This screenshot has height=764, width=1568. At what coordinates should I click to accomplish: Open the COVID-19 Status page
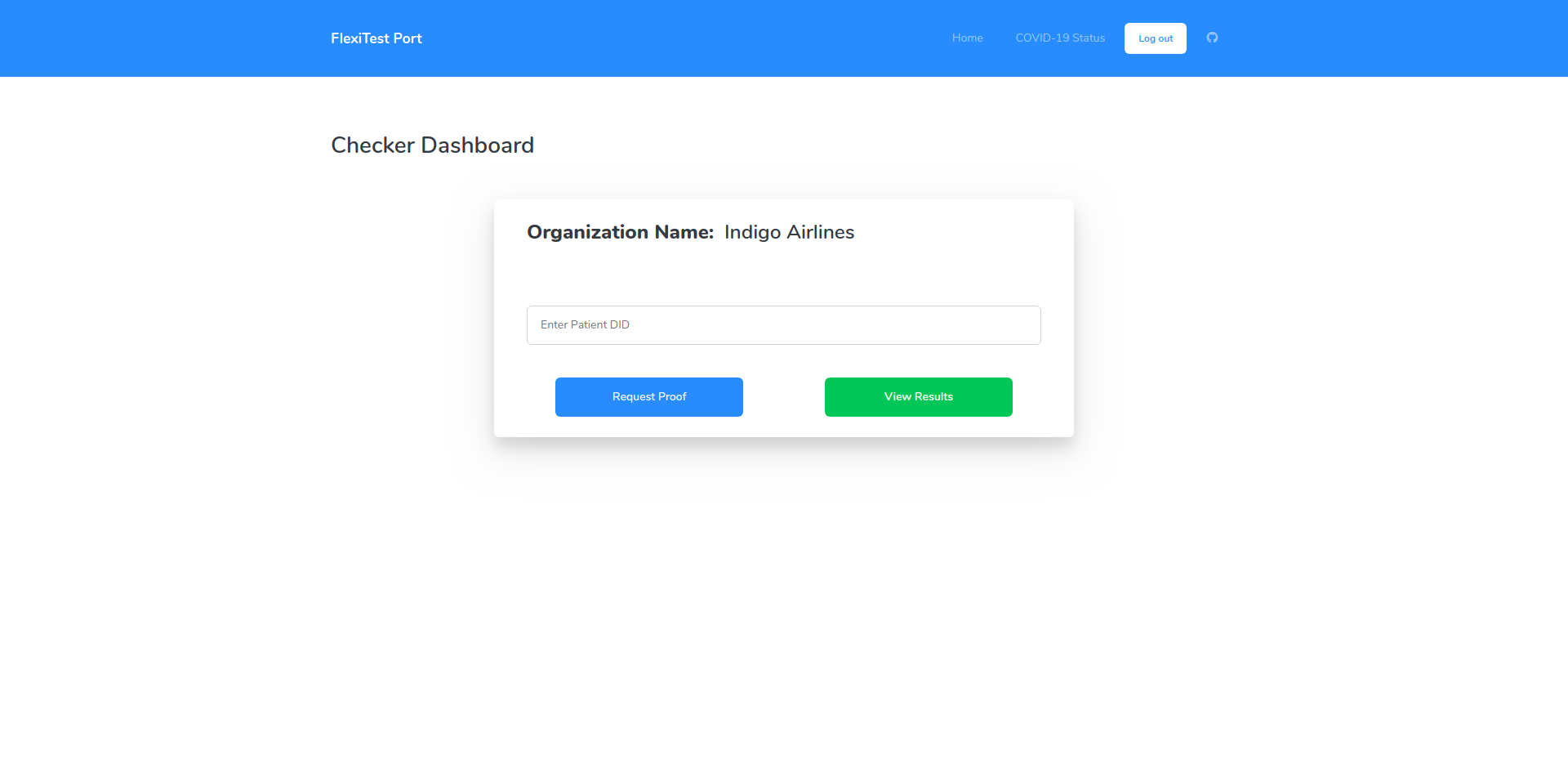pyautogui.click(x=1060, y=38)
